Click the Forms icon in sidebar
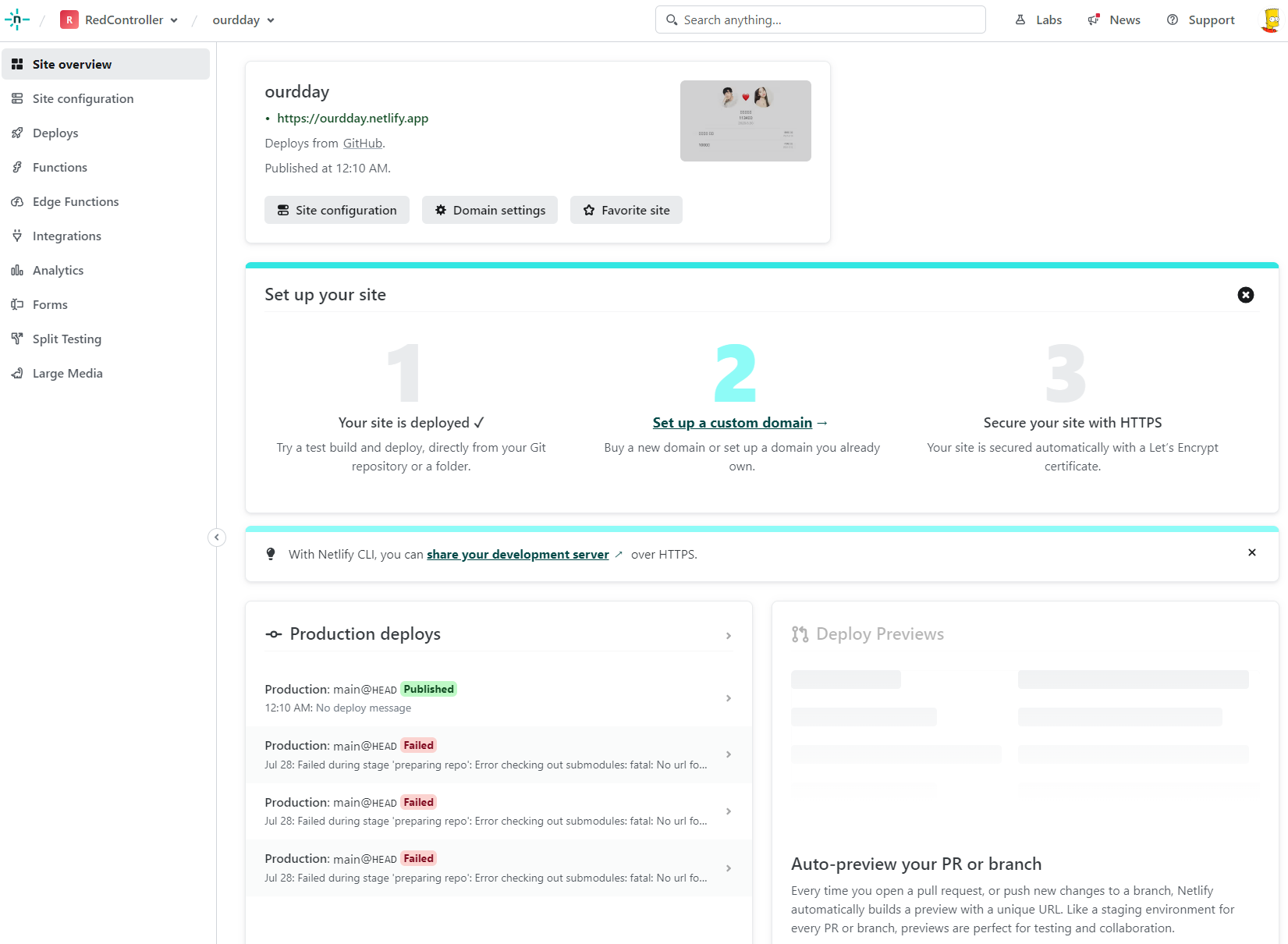The image size is (1288, 944). (17, 304)
